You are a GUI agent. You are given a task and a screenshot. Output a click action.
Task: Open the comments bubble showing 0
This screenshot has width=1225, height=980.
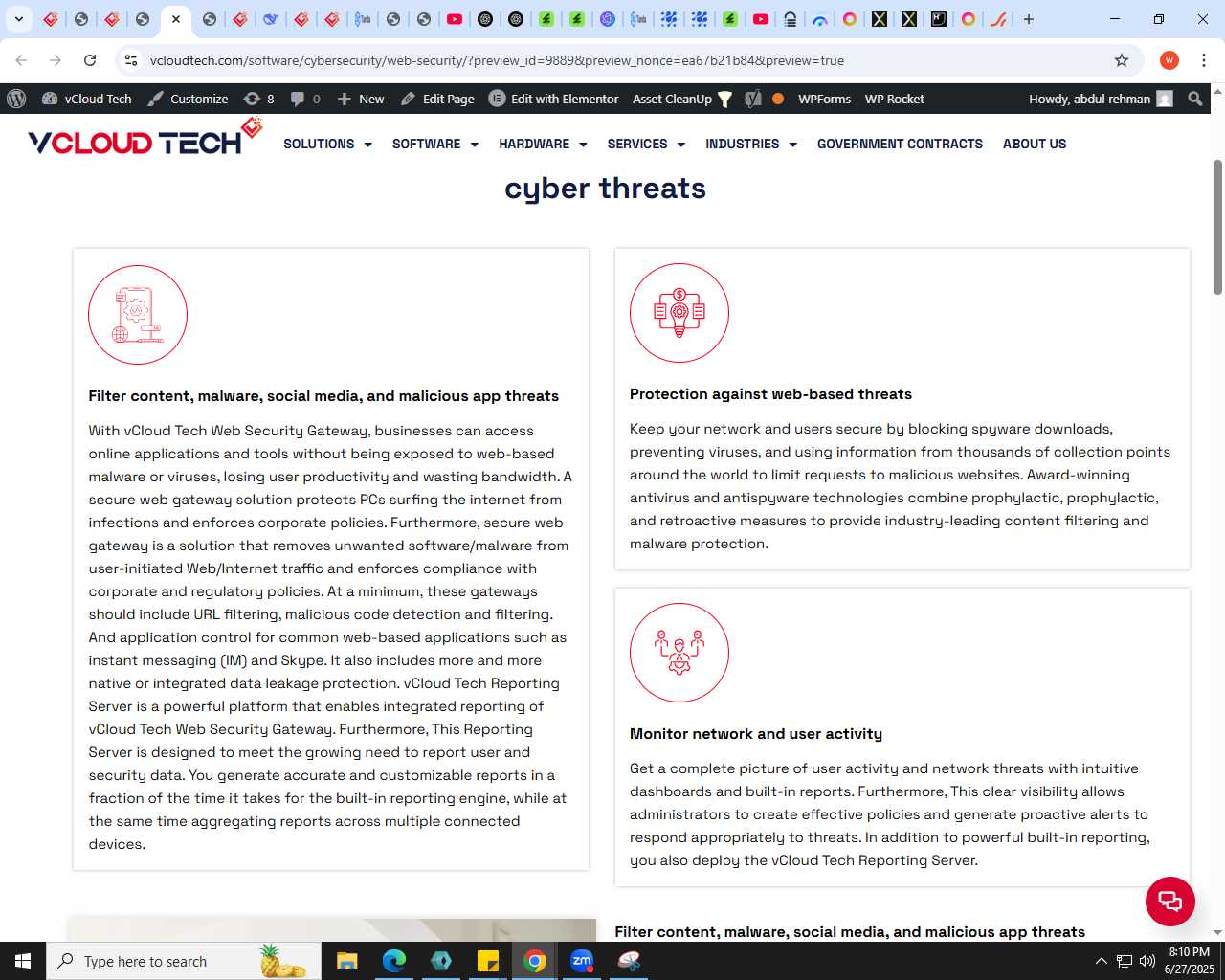305,99
